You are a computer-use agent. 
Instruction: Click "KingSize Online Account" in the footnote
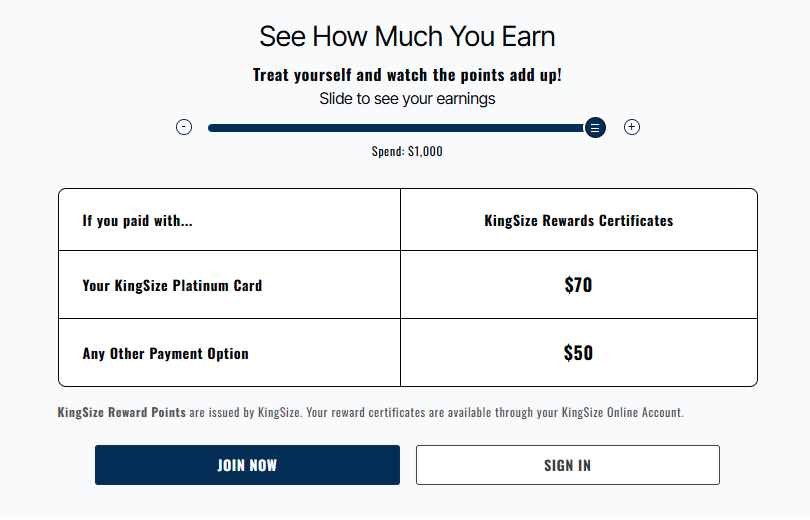coord(621,412)
